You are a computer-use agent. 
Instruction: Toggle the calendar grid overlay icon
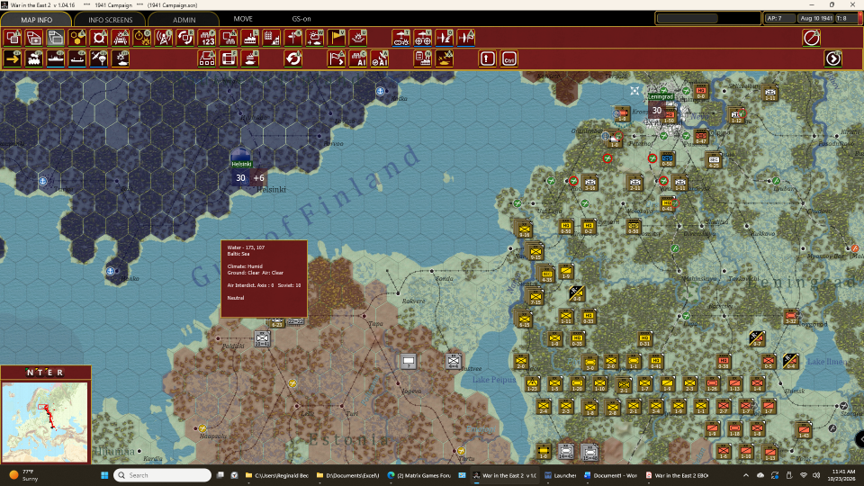point(272,37)
